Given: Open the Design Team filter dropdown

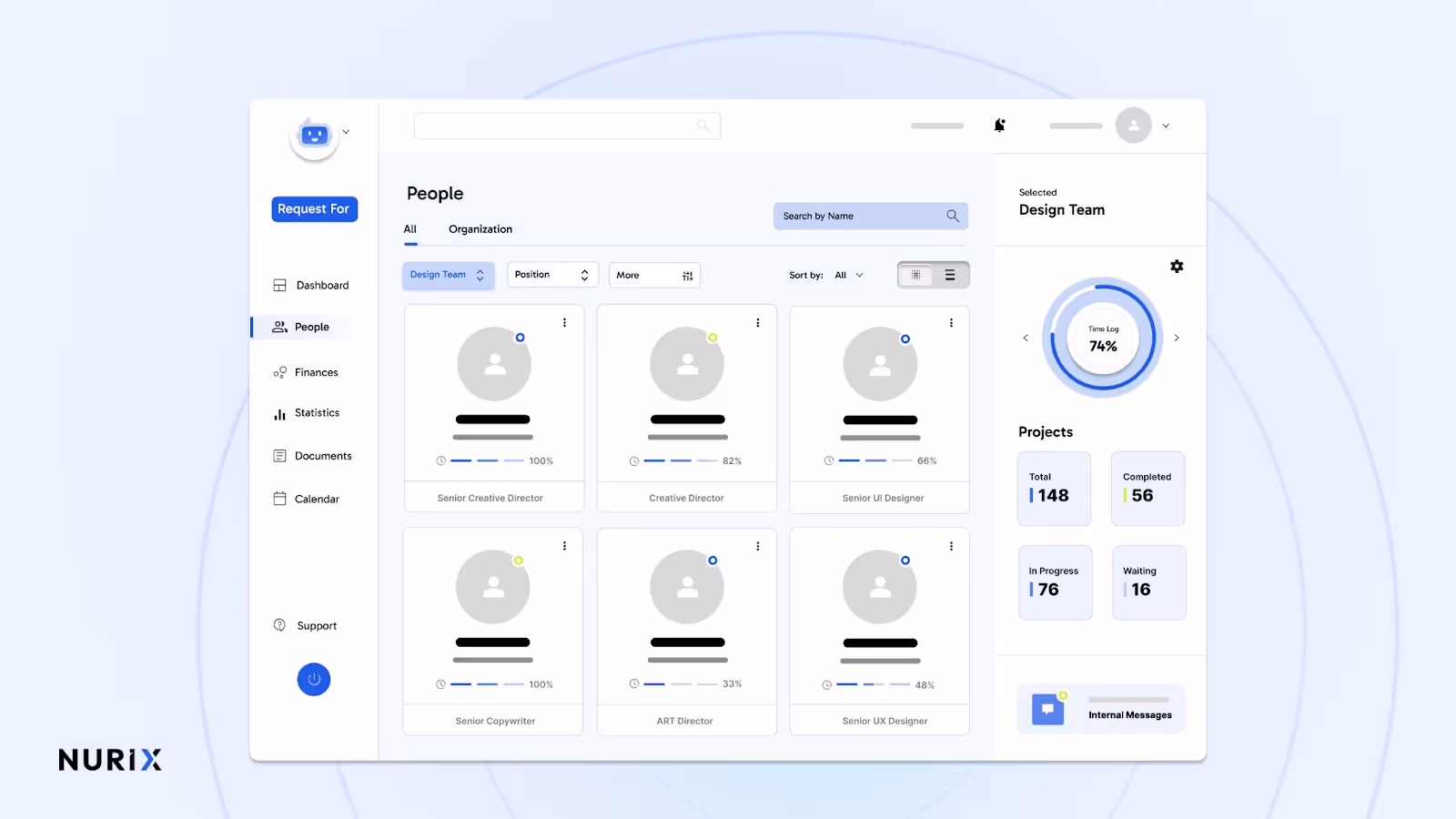Looking at the screenshot, I should pyautogui.click(x=448, y=275).
